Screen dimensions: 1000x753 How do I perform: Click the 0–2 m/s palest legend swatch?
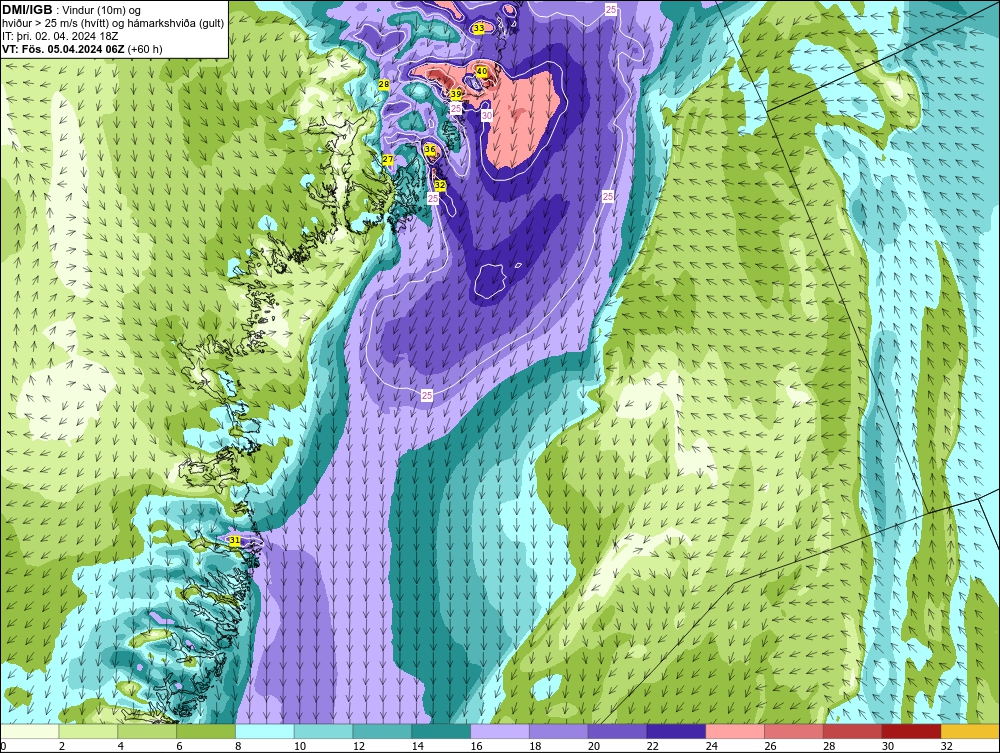click(30, 731)
